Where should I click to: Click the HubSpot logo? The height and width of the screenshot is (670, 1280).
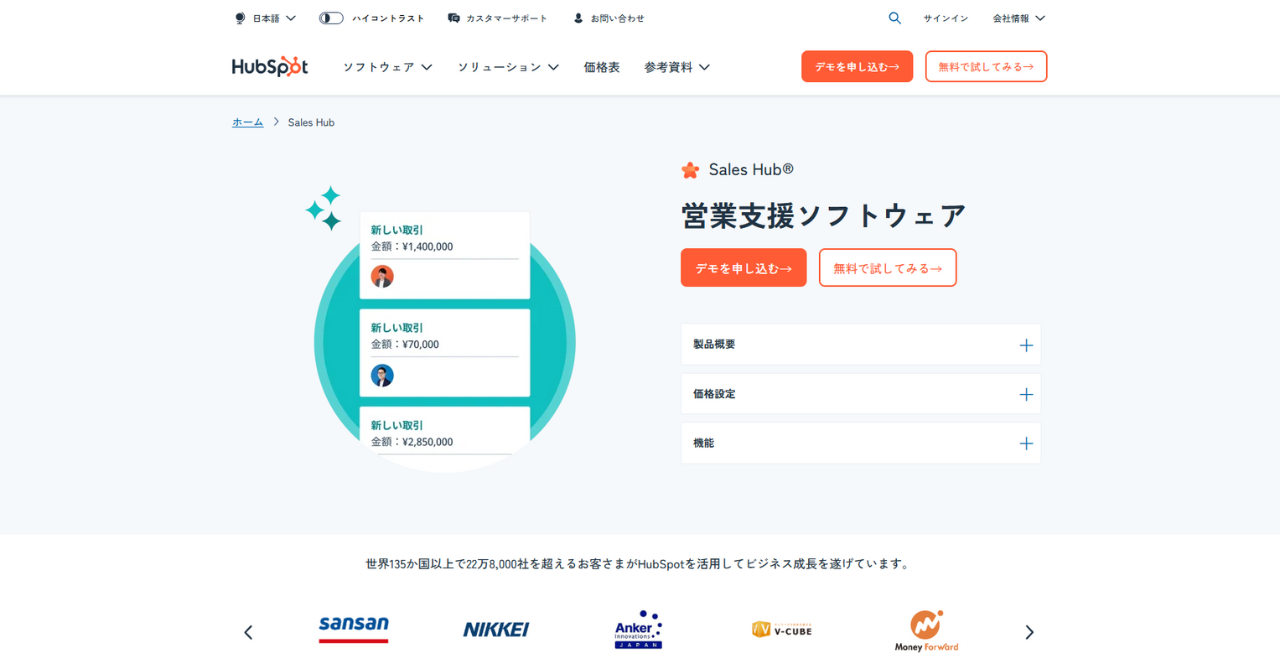[x=270, y=67]
